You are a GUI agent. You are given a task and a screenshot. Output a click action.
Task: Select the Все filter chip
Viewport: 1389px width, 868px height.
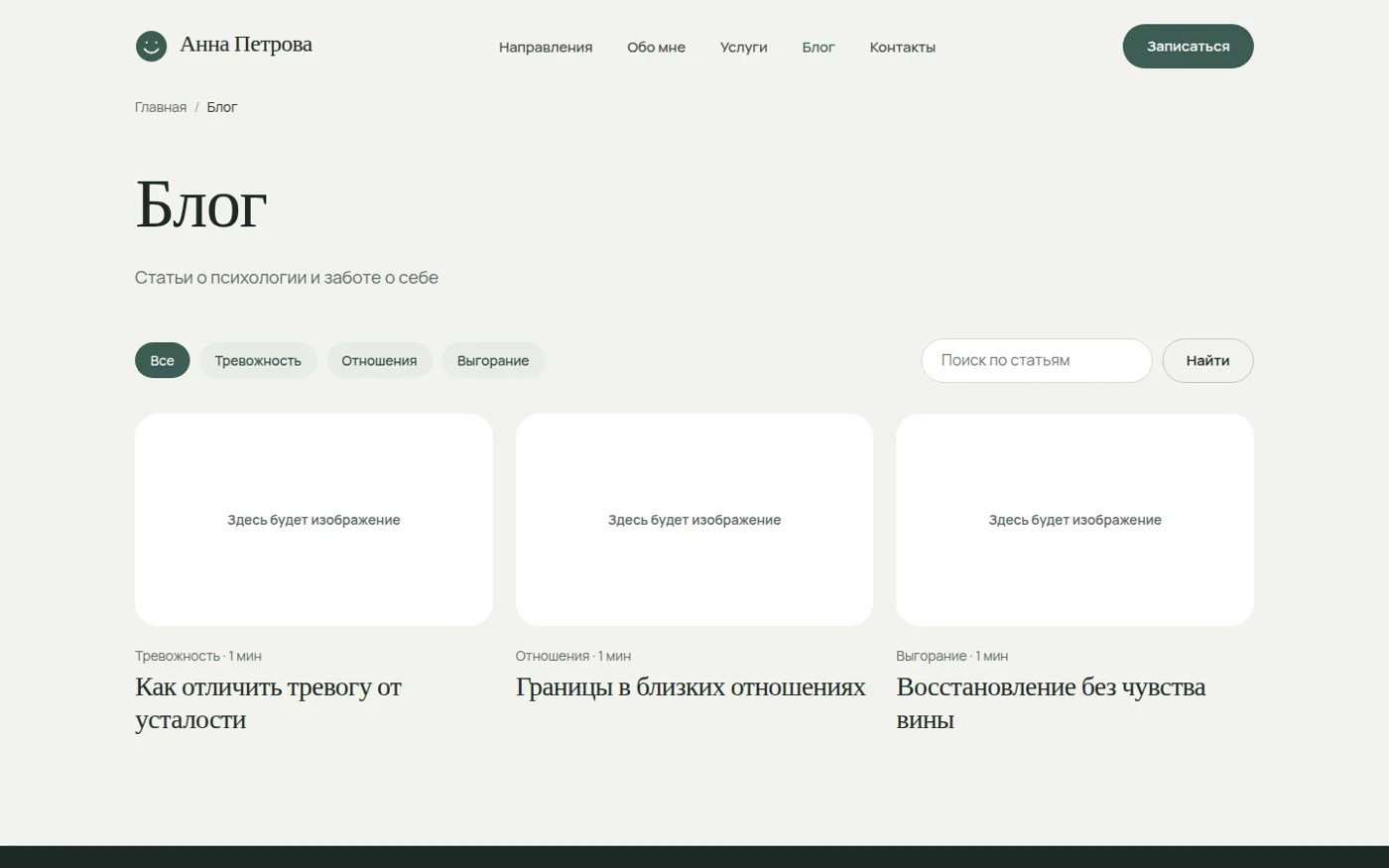click(162, 361)
